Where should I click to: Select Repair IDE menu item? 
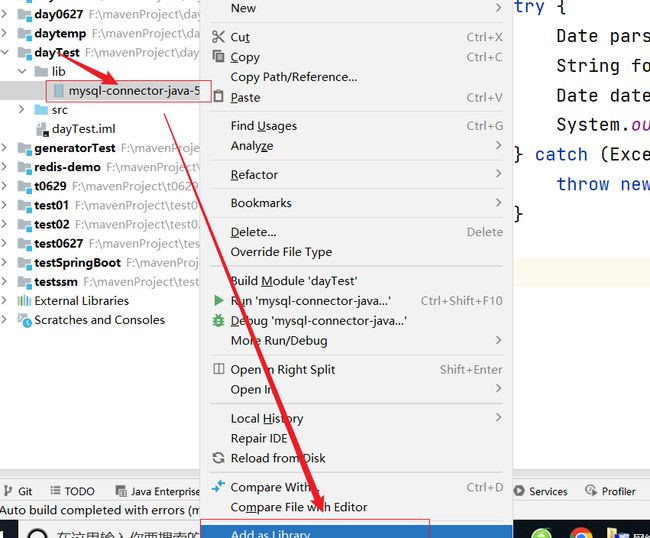tap(357, 438)
